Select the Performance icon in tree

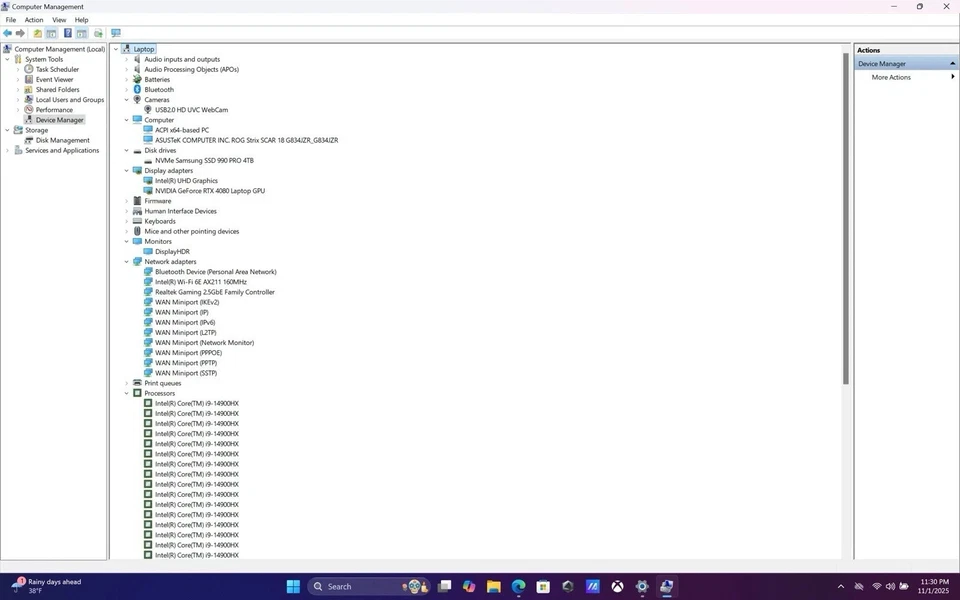tap(29, 110)
